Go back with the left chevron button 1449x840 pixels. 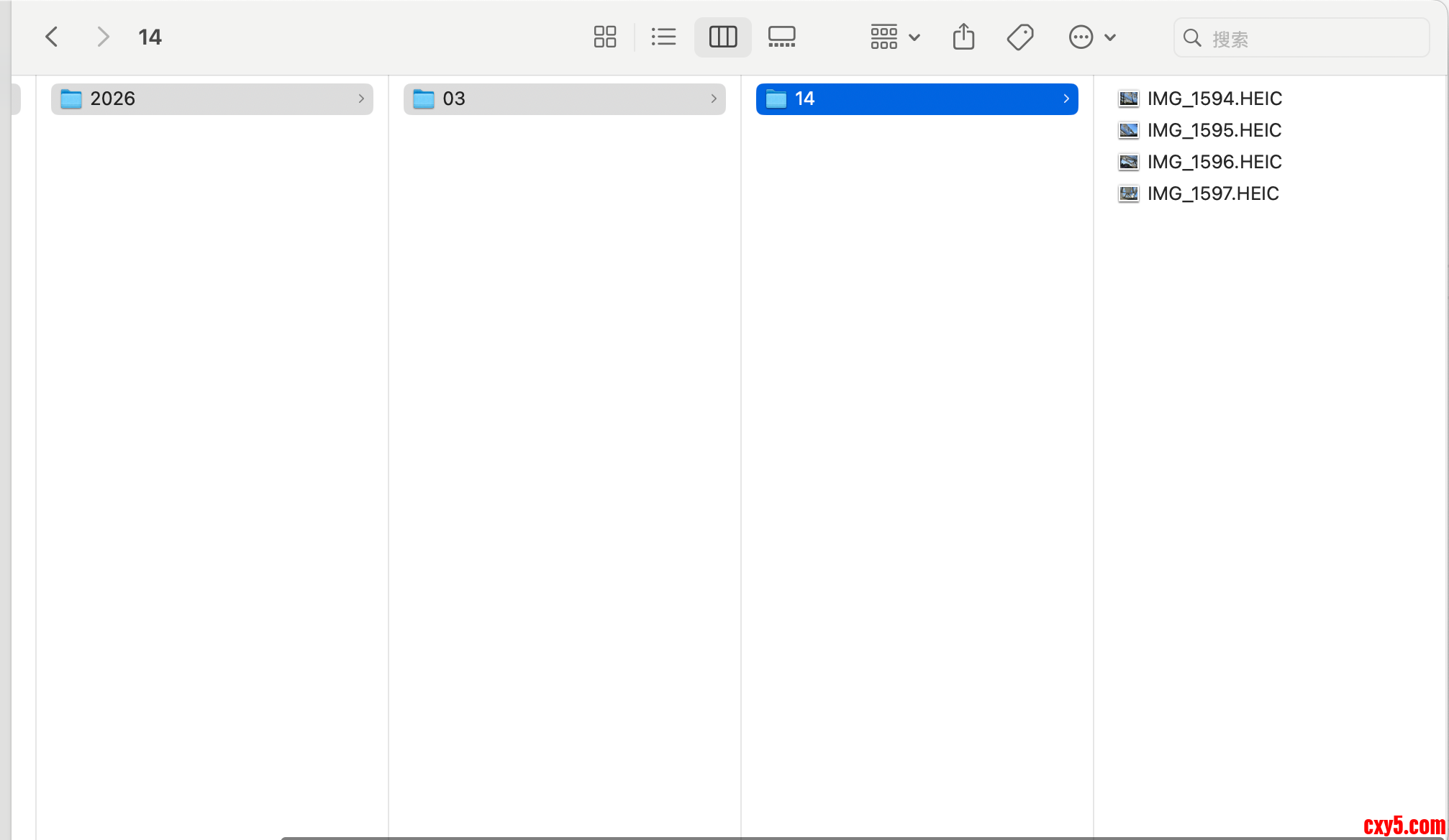[x=52, y=37]
